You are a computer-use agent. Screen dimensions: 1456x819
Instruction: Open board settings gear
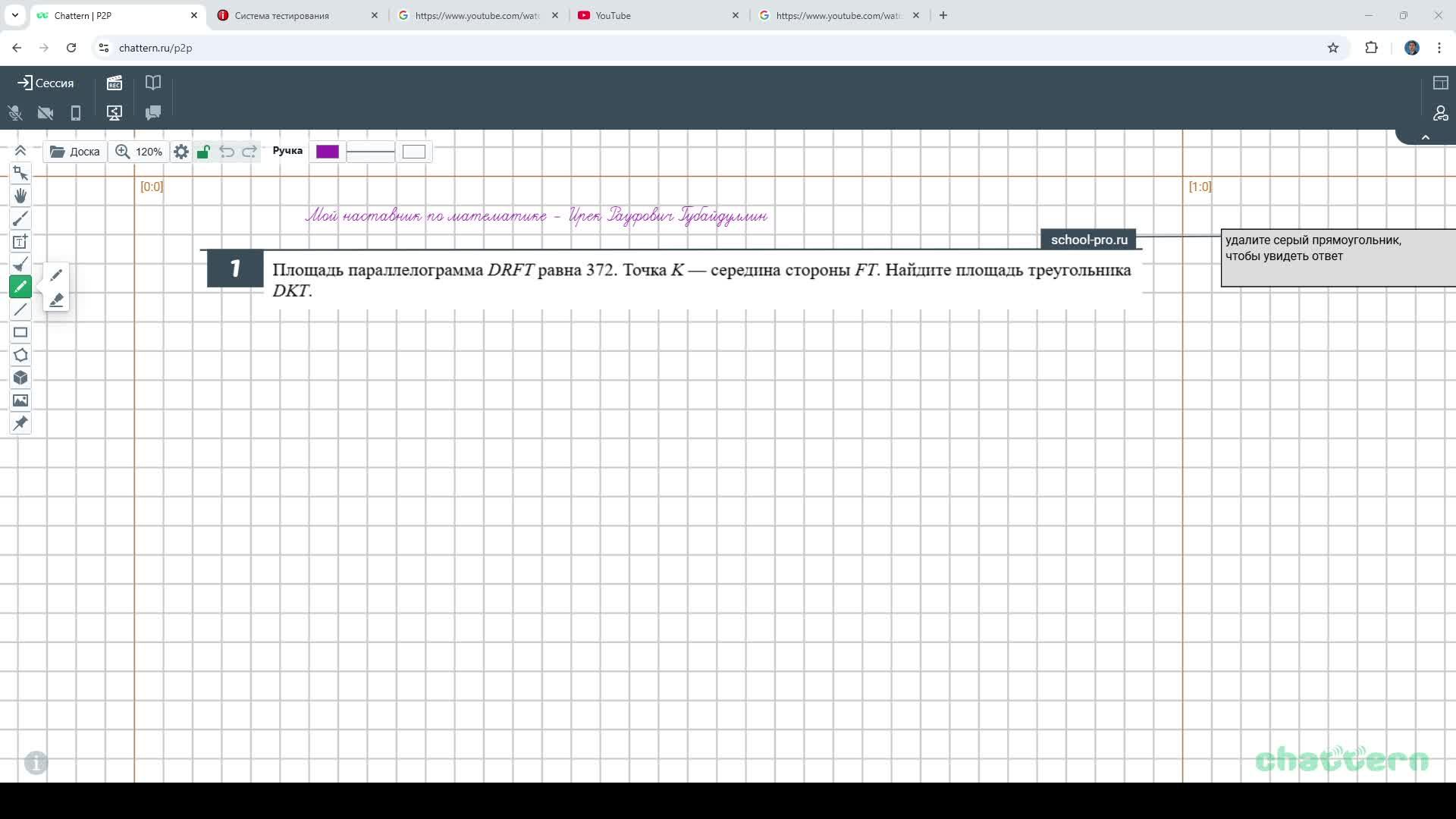point(181,152)
